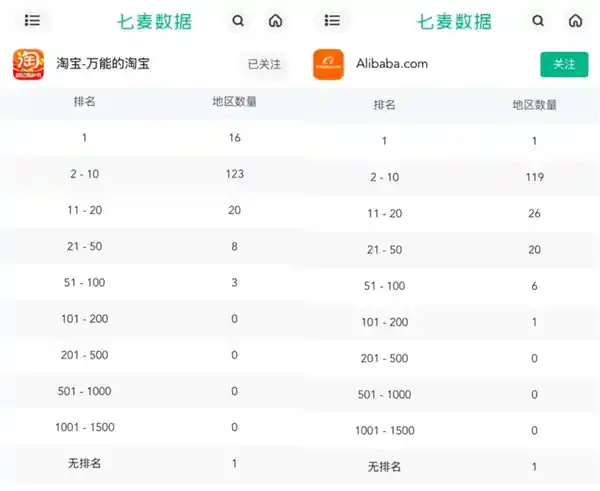Click 七麦数据 logo above Alibaba.com
Viewport: 600px width, 491px height.
[454, 21]
